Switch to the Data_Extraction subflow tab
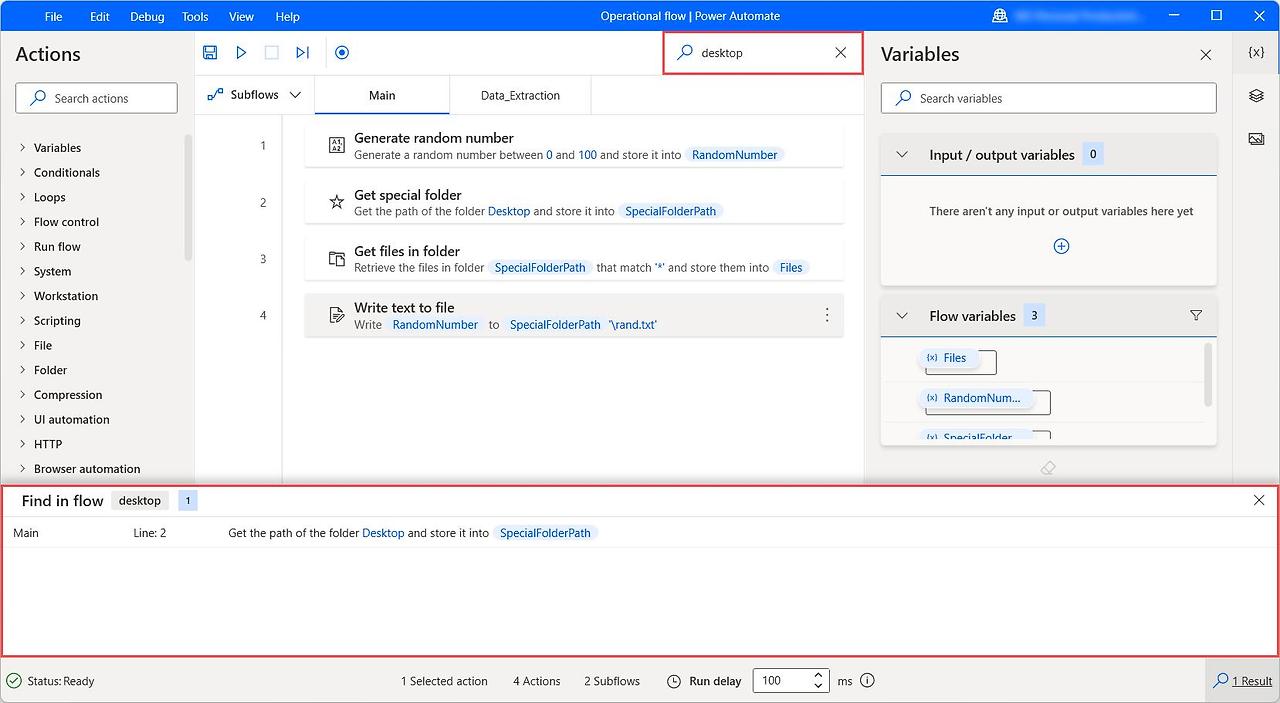 click(x=520, y=95)
